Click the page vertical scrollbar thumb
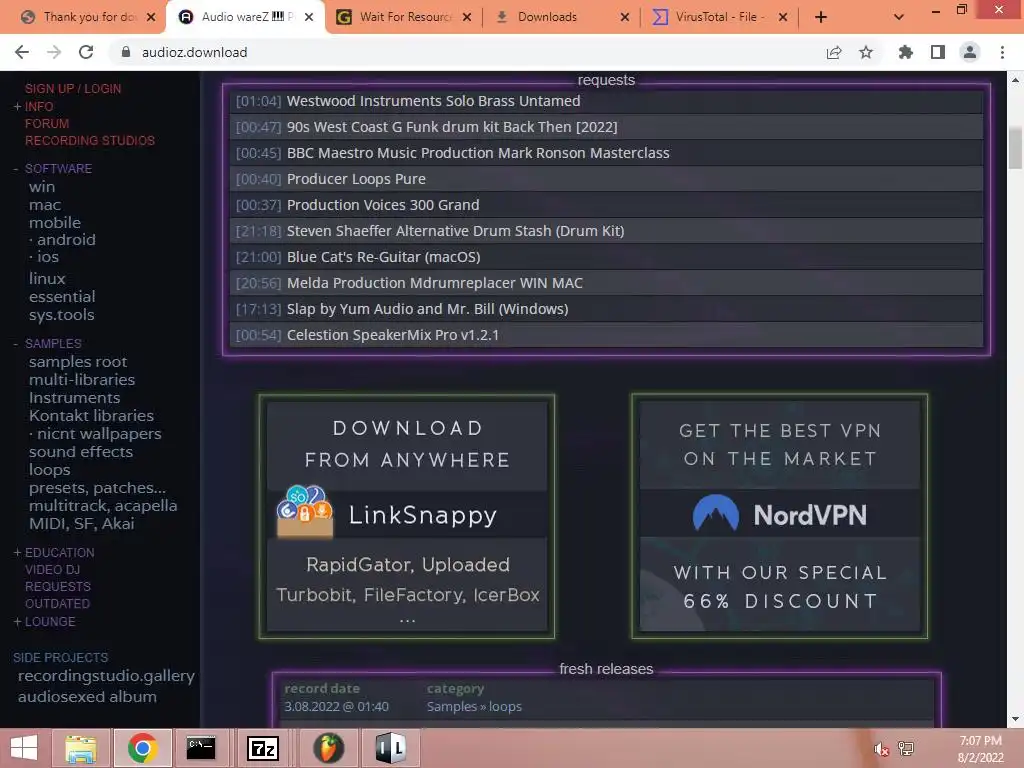Viewport: 1024px width, 768px height. pos(1015,148)
